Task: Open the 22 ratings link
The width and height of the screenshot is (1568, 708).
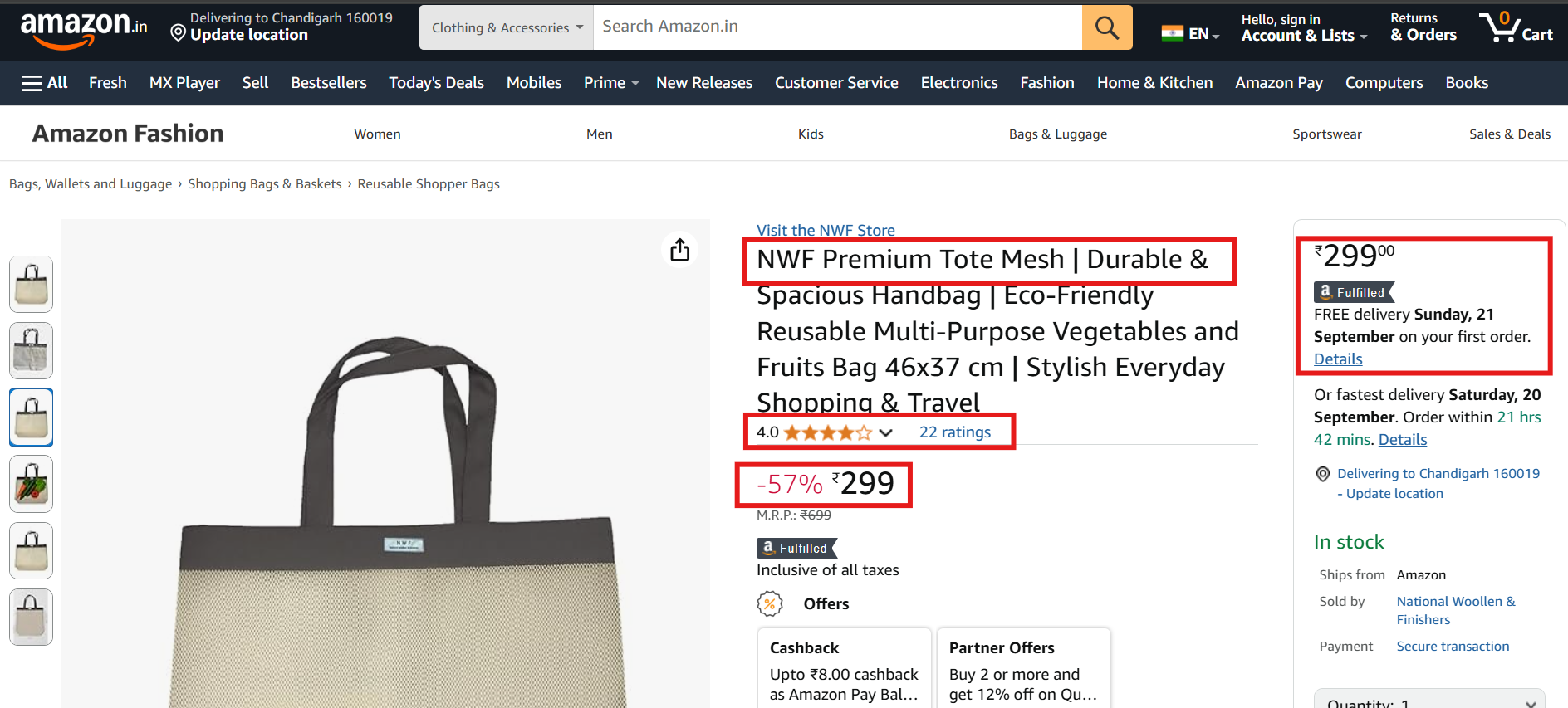Action: (954, 432)
